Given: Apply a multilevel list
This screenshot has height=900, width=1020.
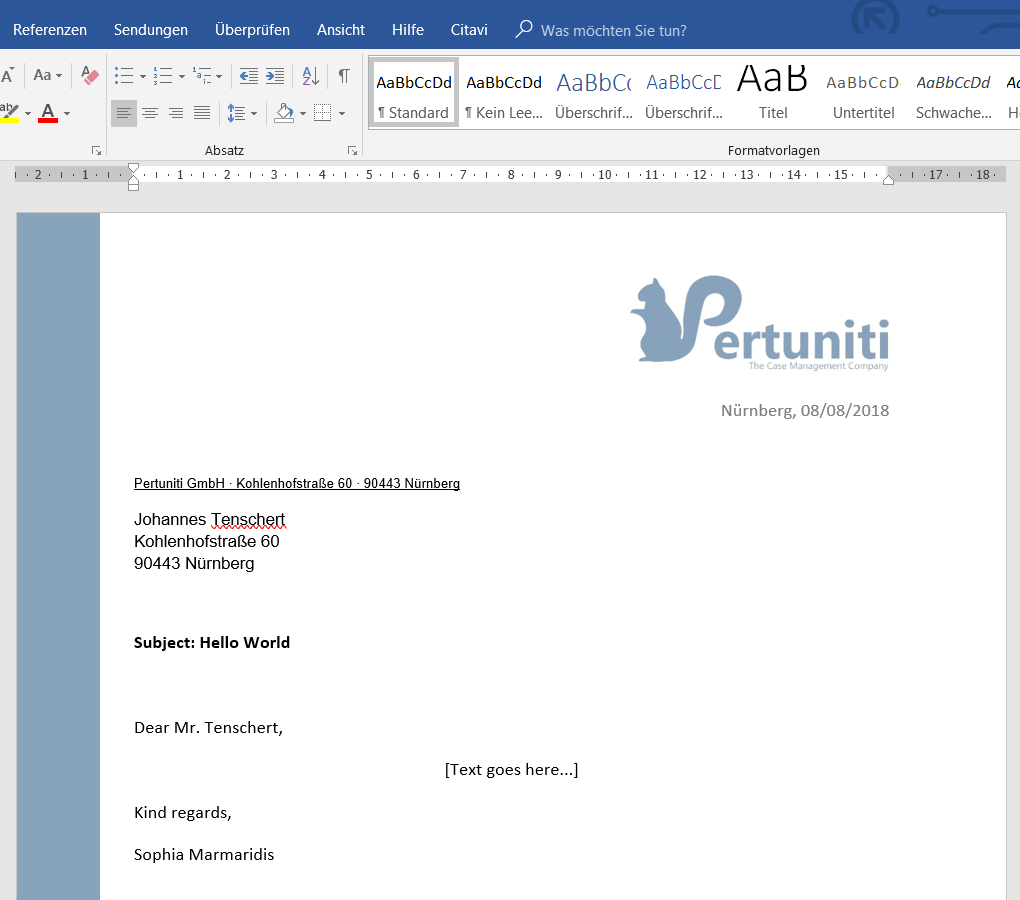Looking at the screenshot, I should click(x=202, y=75).
